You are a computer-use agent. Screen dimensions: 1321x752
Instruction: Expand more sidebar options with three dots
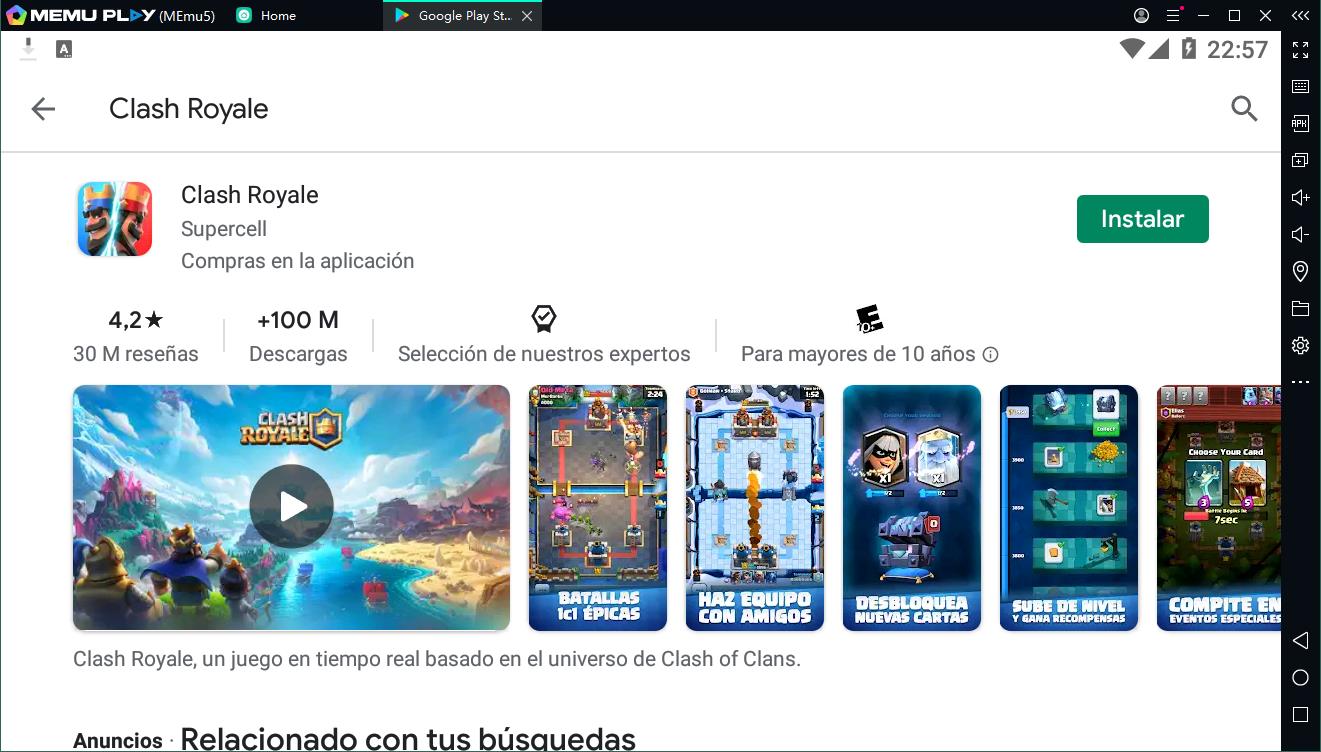point(1300,381)
